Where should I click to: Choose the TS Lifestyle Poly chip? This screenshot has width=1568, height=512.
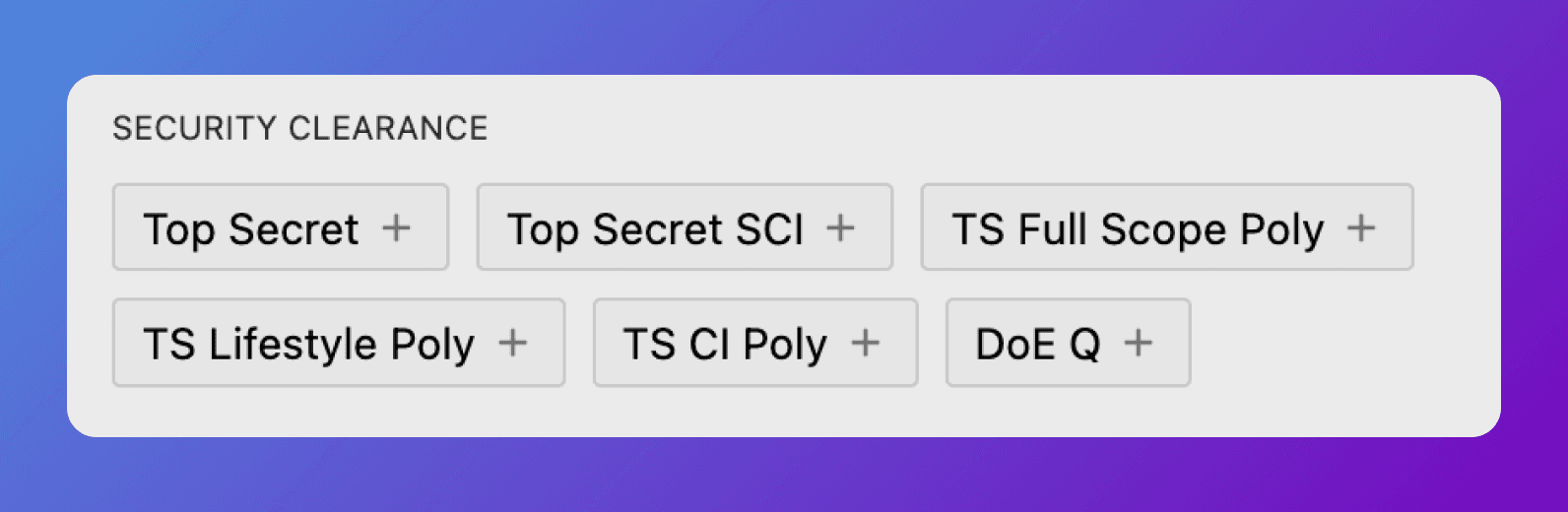(339, 343)
